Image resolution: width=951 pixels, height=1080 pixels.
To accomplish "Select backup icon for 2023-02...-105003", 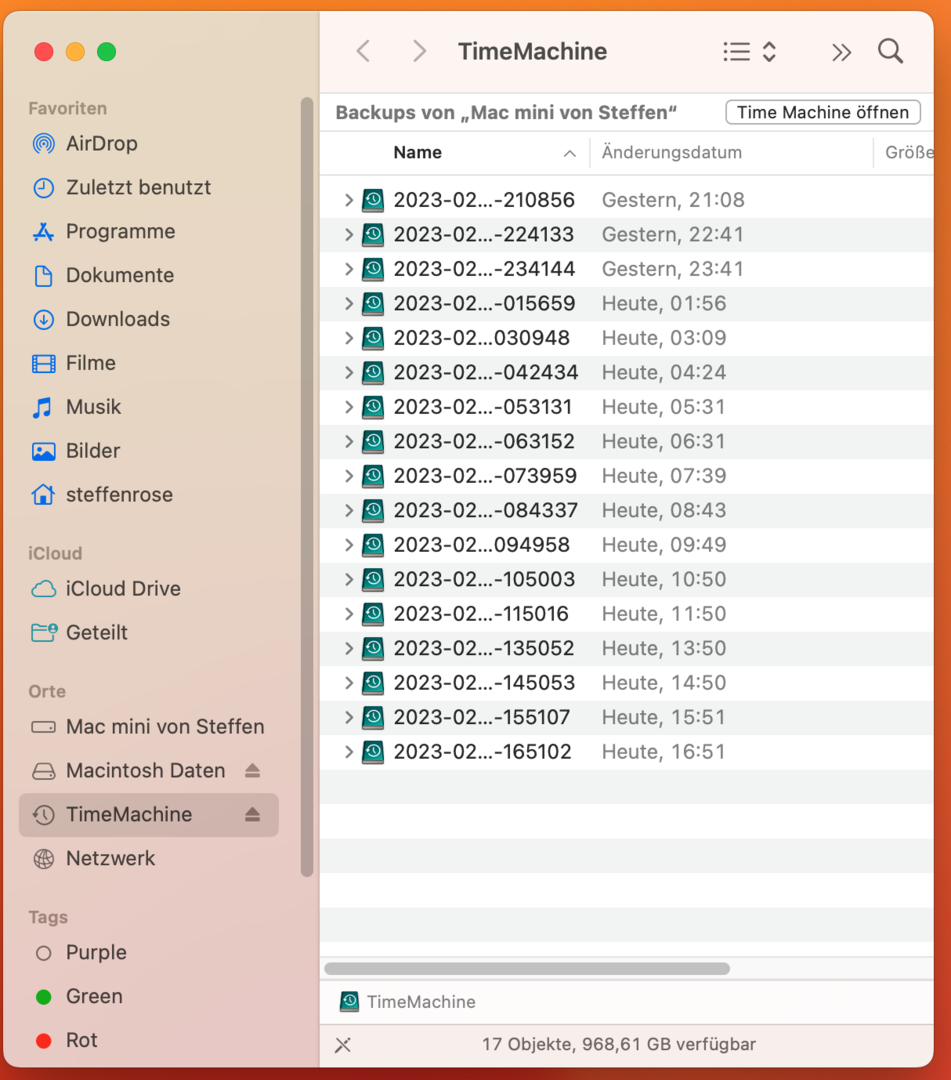I will tap(373, 579).
